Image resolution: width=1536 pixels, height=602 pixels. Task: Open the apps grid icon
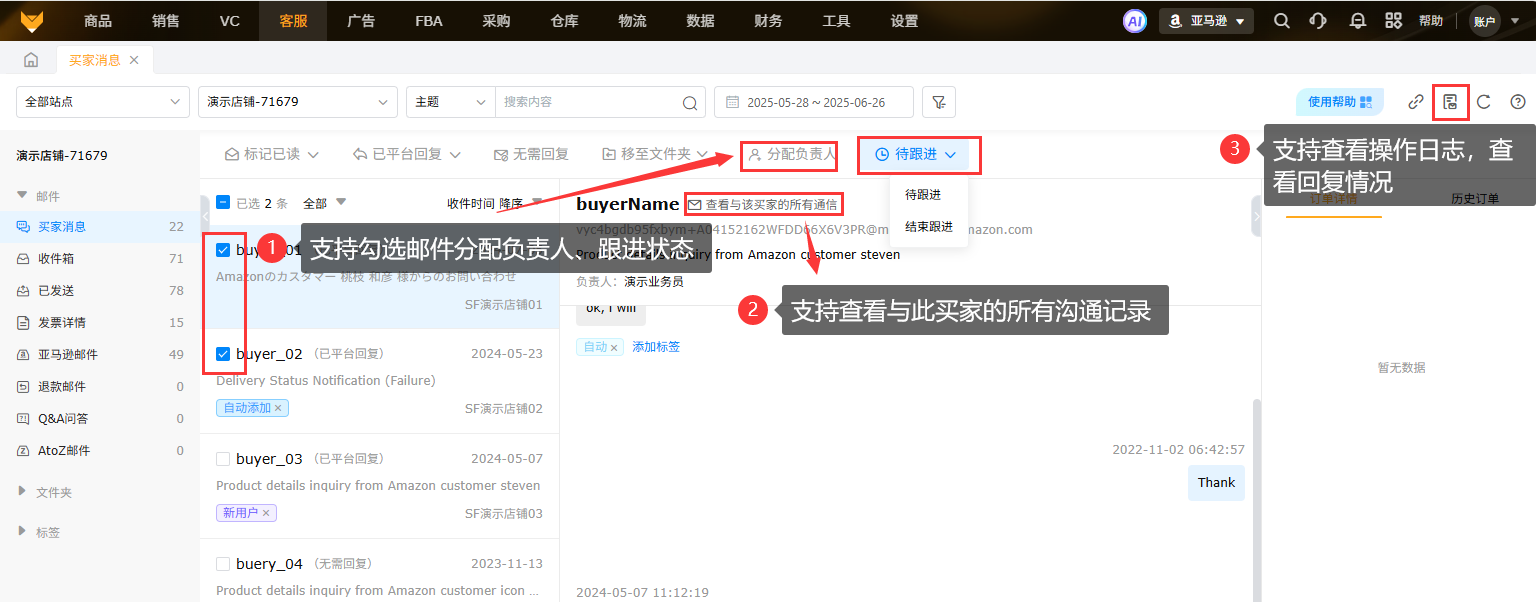click(x=1393, y=21)
